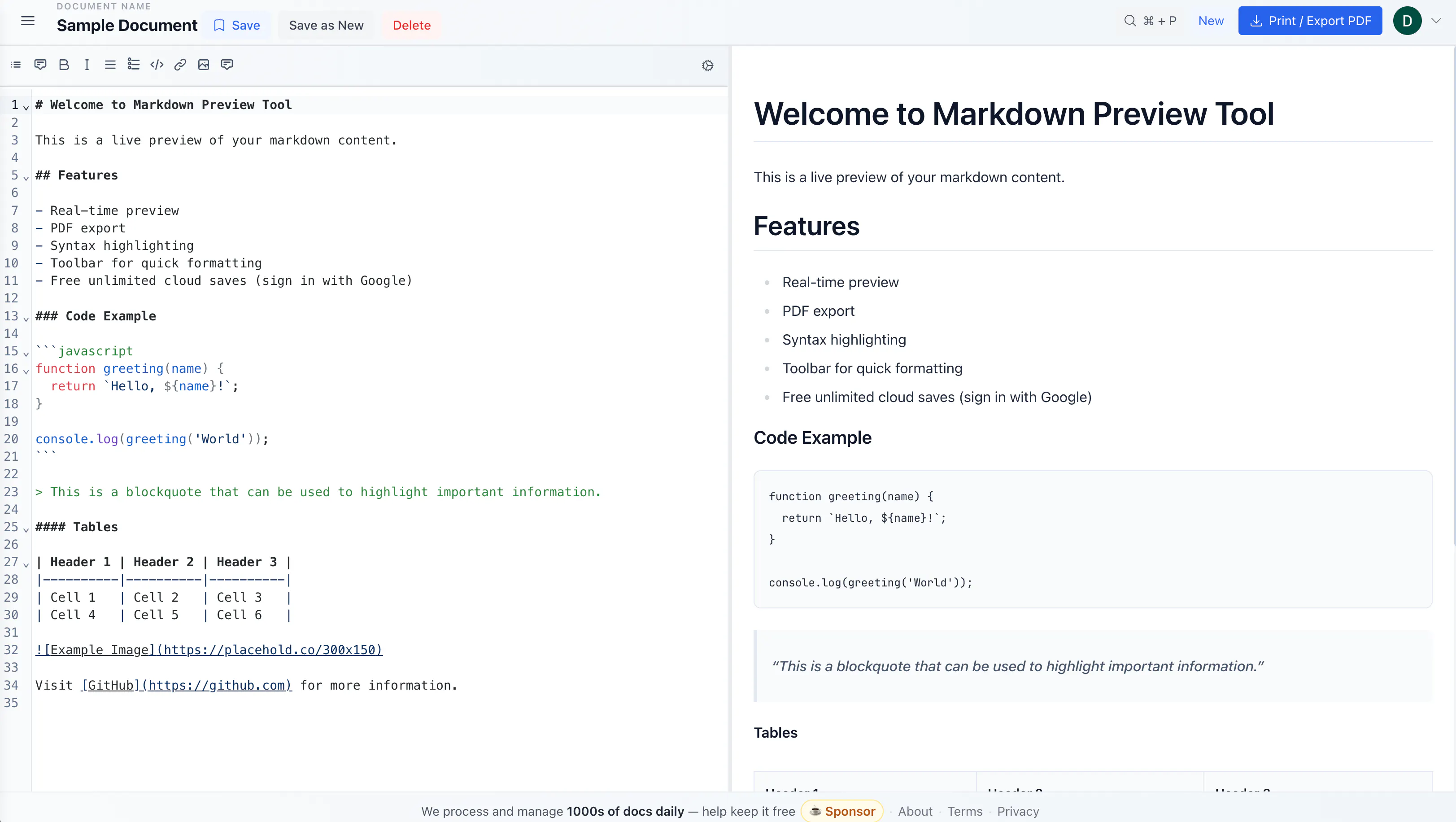Collapse the table fold at line 27
The height and width of the screenshot is (822, 1456).
tap(26, 565)
